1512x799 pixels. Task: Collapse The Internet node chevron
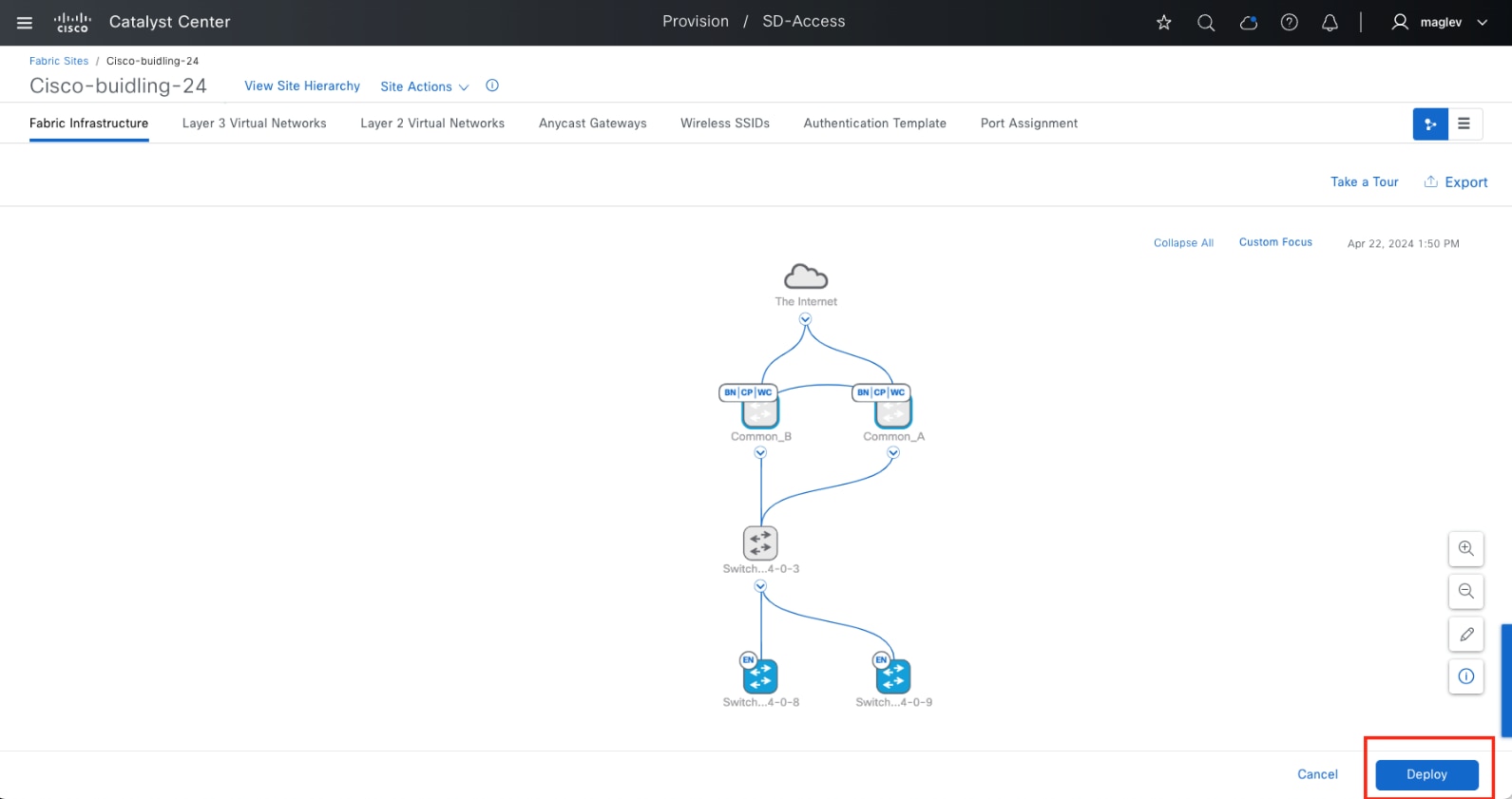[805, 319]
